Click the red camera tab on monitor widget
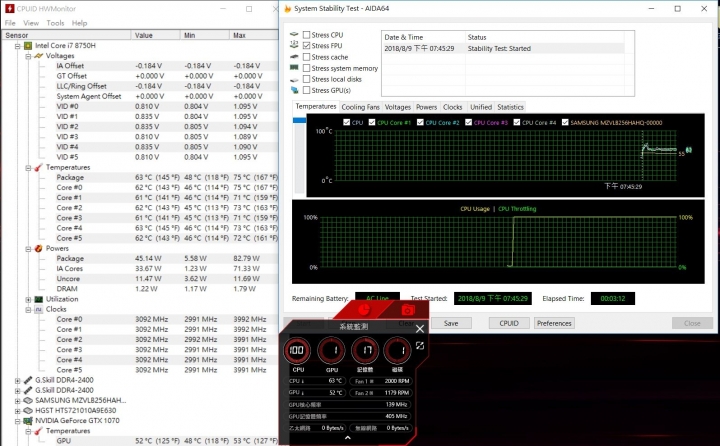The width and height of the screenshot is (720, 446). point(407,310)
